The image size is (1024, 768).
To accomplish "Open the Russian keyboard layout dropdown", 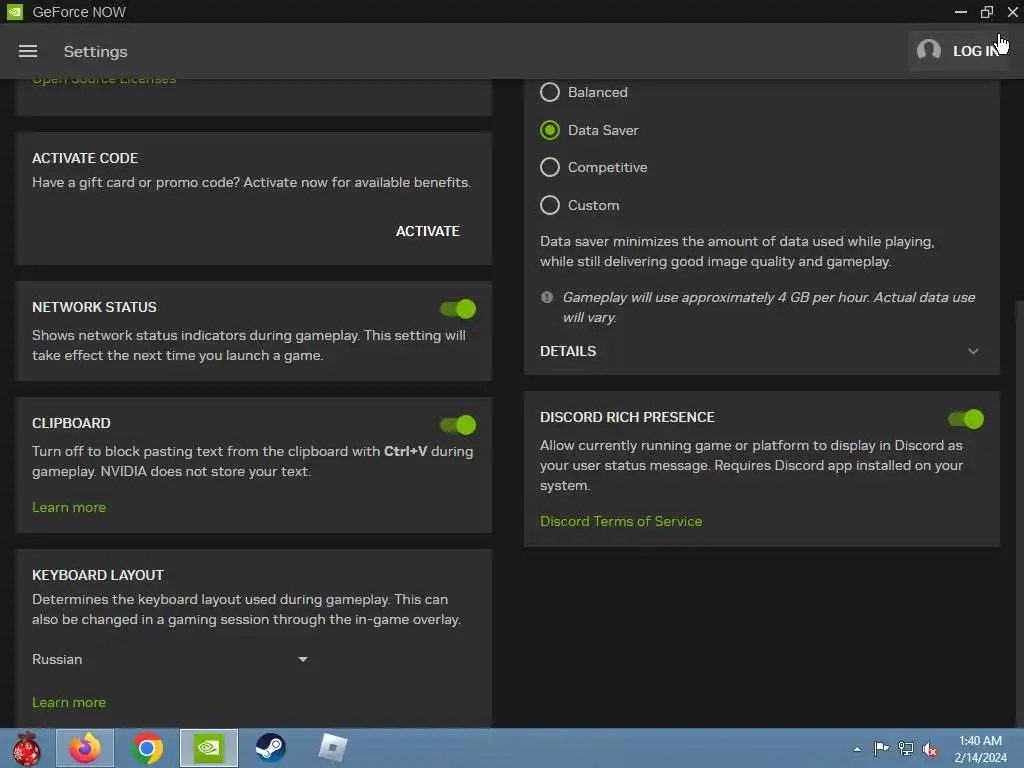I will click(x=170, y=660).
